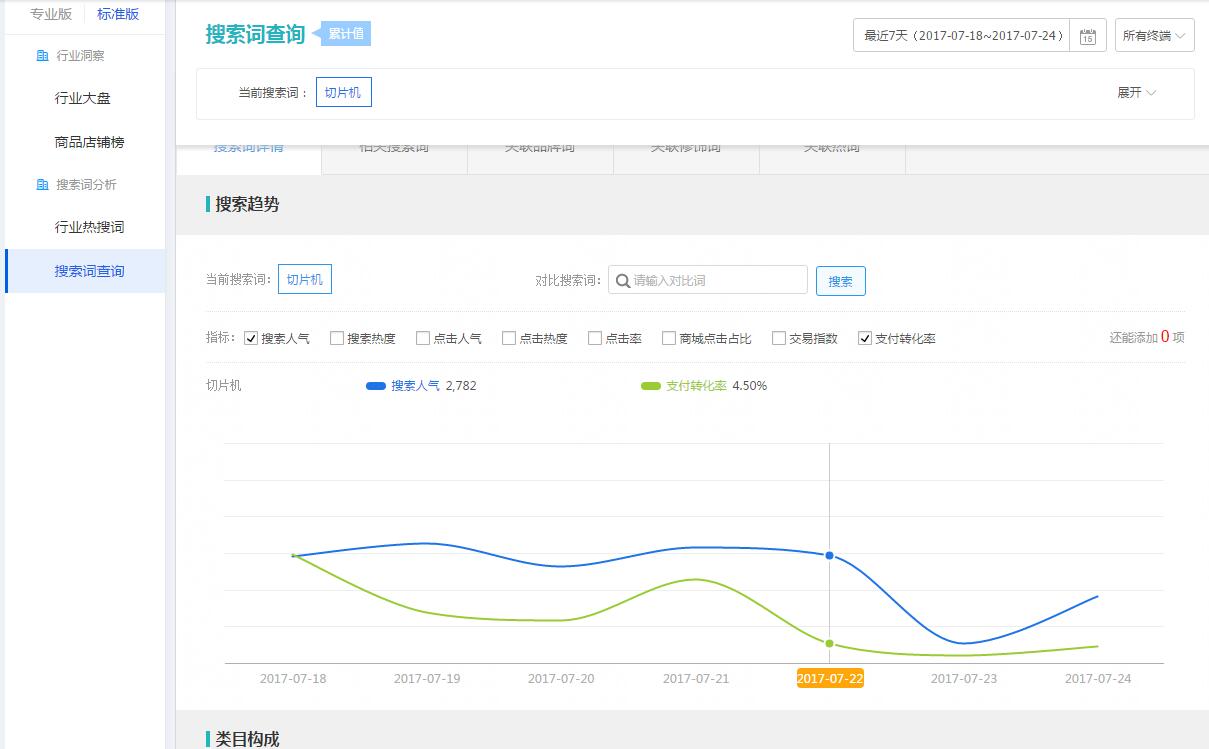Expand the 展开 search term panel

[x=1136, y=93]
